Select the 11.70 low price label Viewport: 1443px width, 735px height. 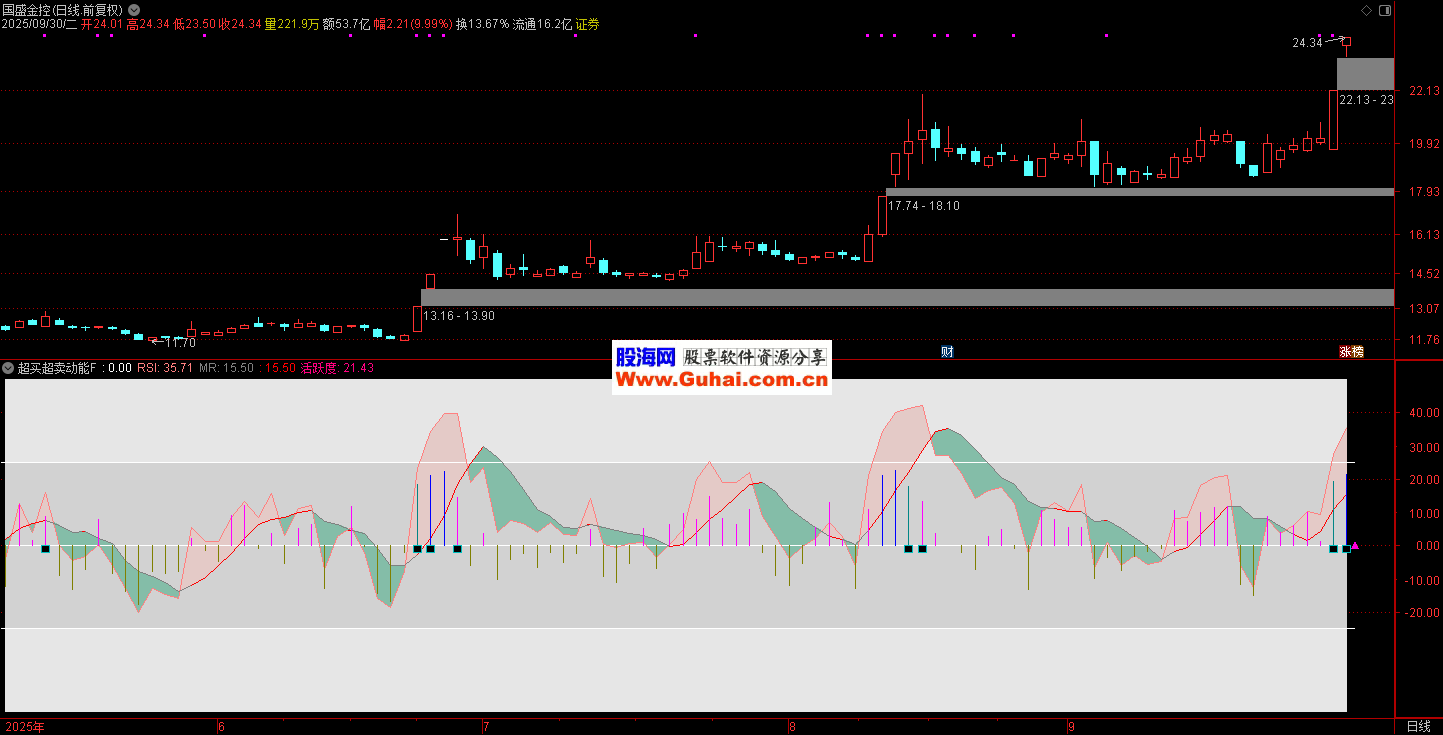(181, 343)
